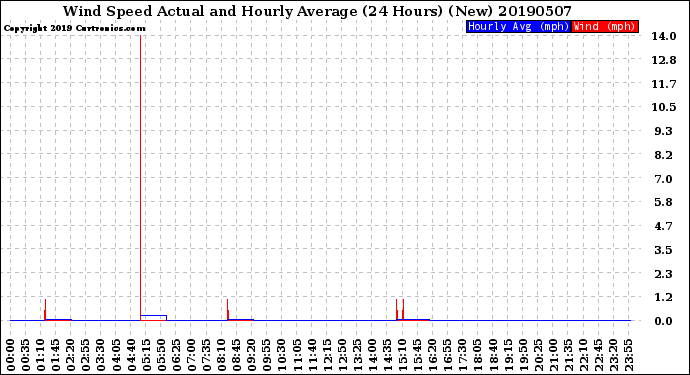Click the 16:55 time axis label

coord(448,355)
